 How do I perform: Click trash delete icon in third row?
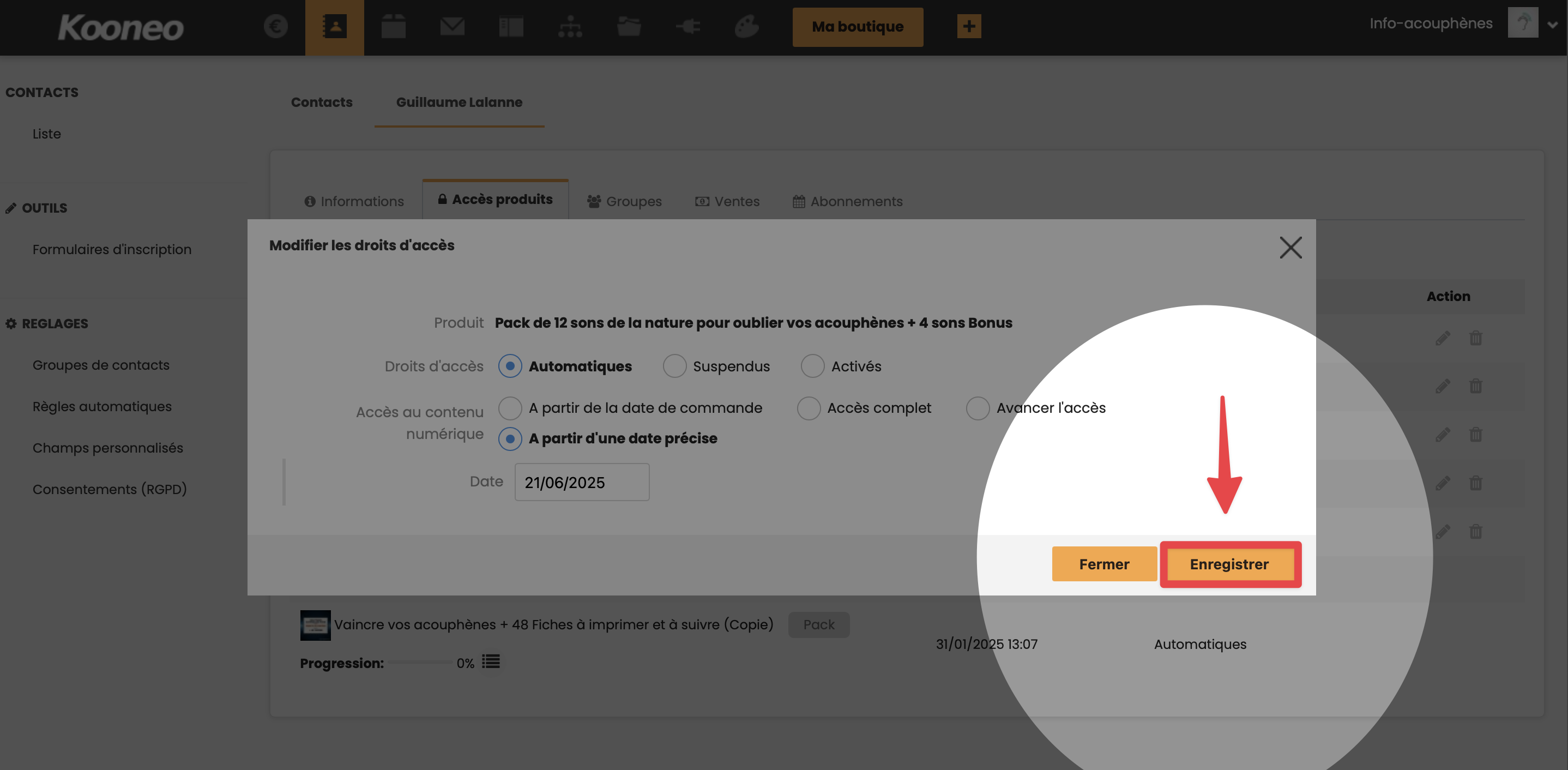1475,435
